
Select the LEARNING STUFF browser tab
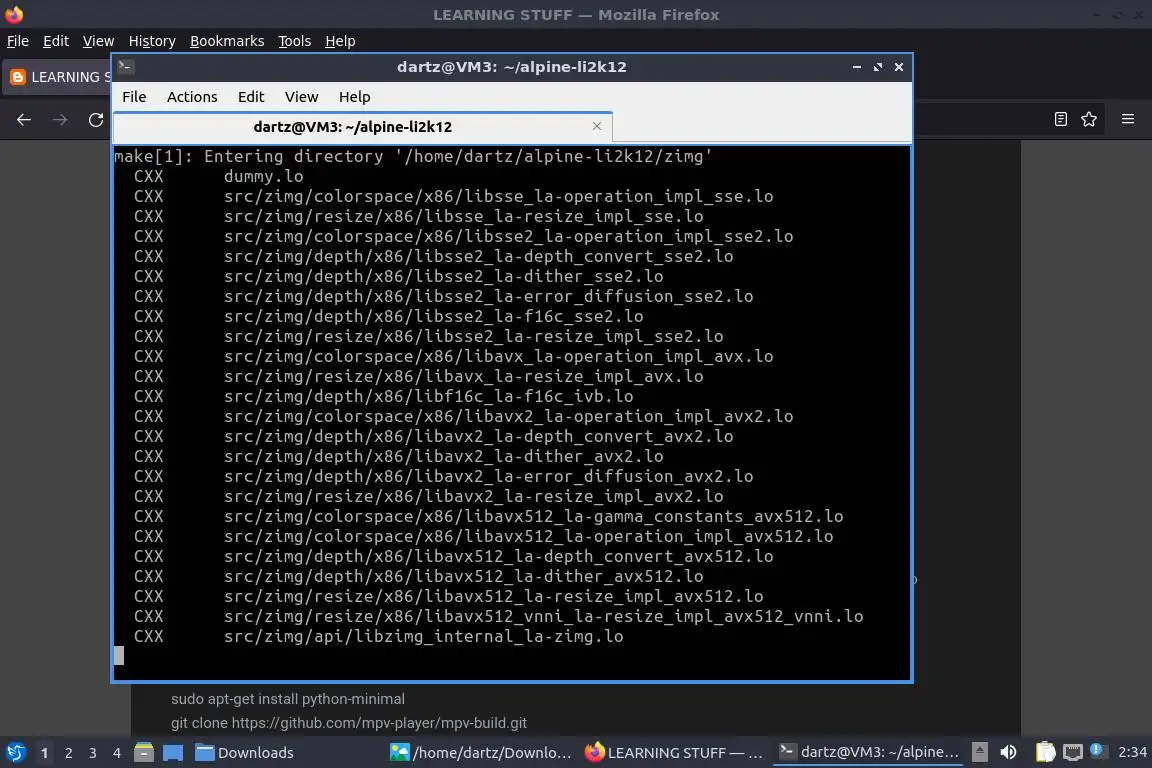point(57,77)
